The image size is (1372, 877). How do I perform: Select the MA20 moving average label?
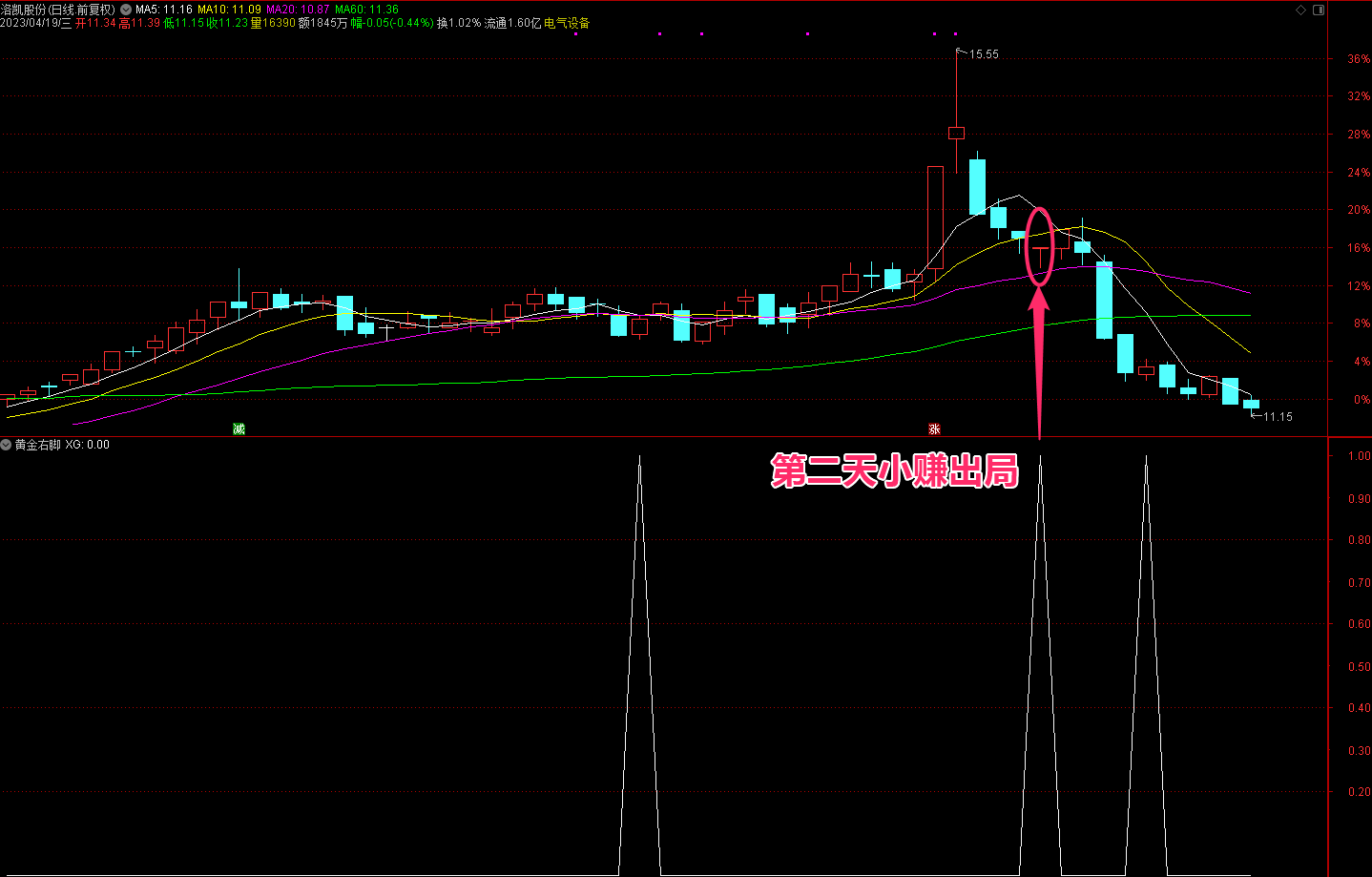[x=298, y=10]
